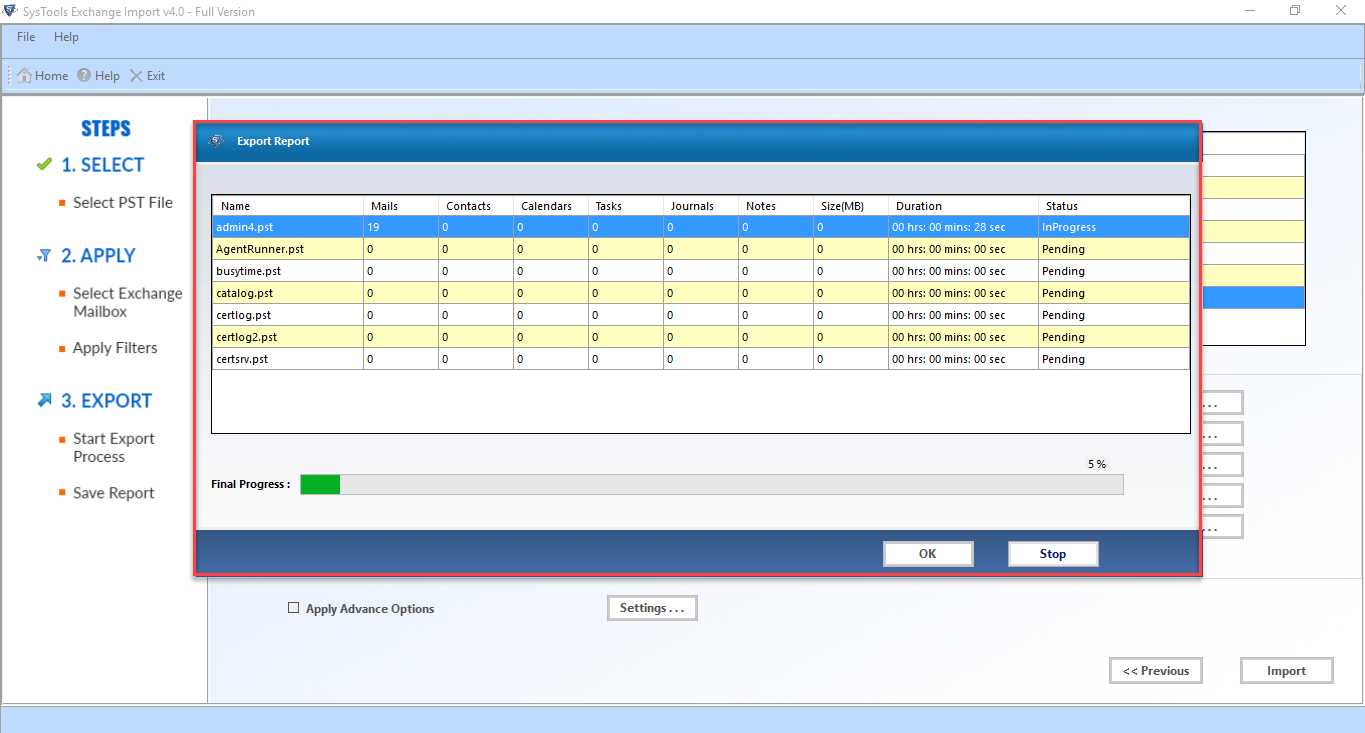Click Pending status of AgentRunner.pst

1114,249
